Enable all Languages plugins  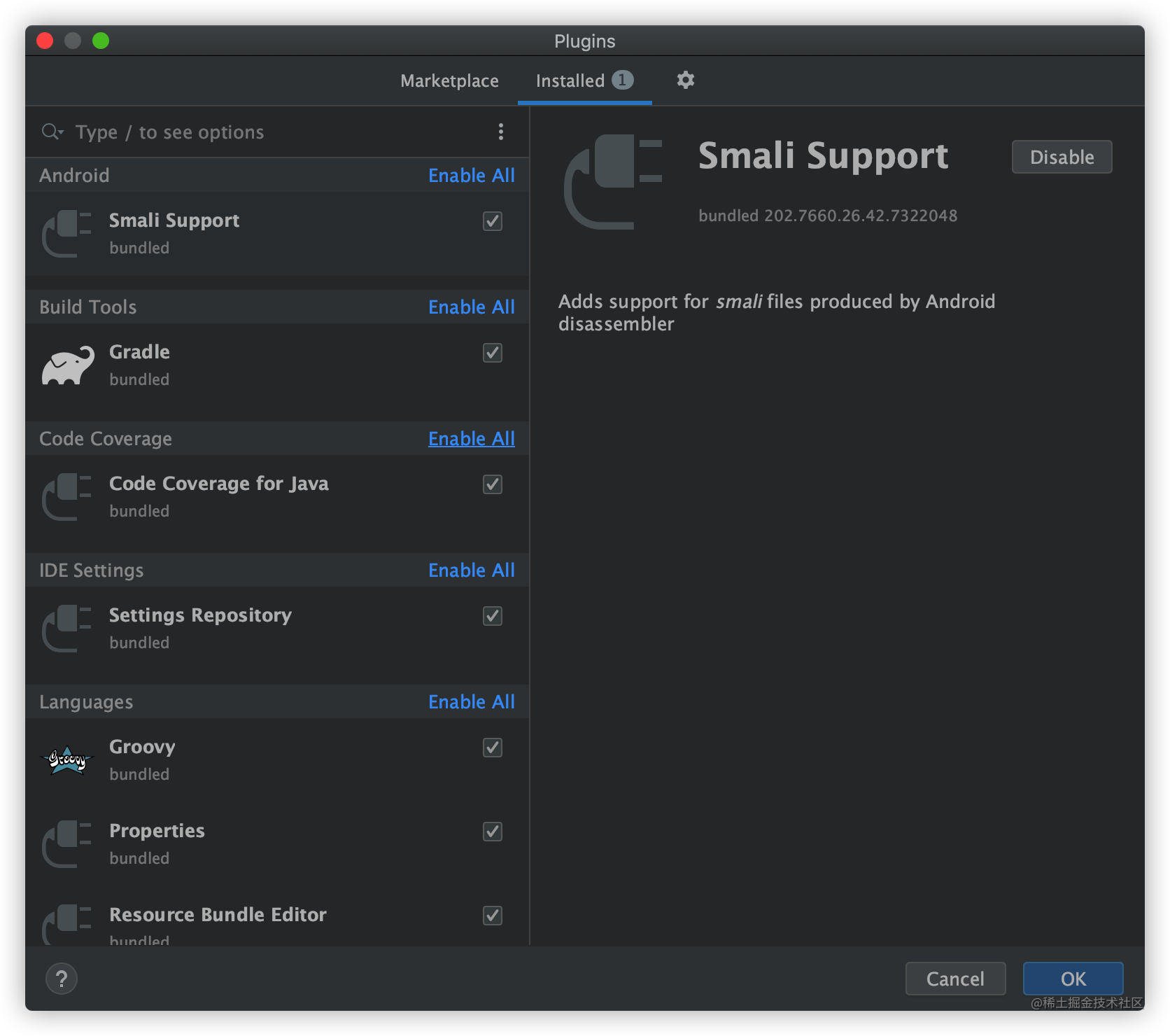471,701
